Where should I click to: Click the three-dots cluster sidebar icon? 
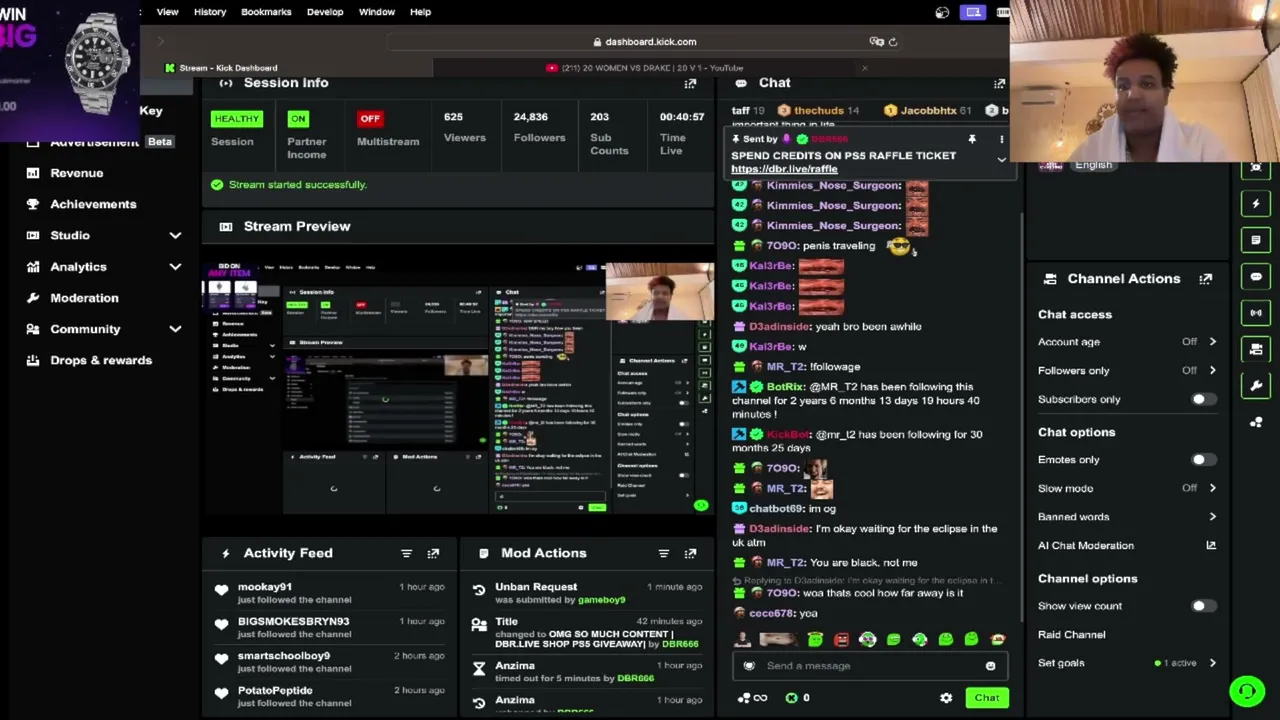tap(1256, 422)
